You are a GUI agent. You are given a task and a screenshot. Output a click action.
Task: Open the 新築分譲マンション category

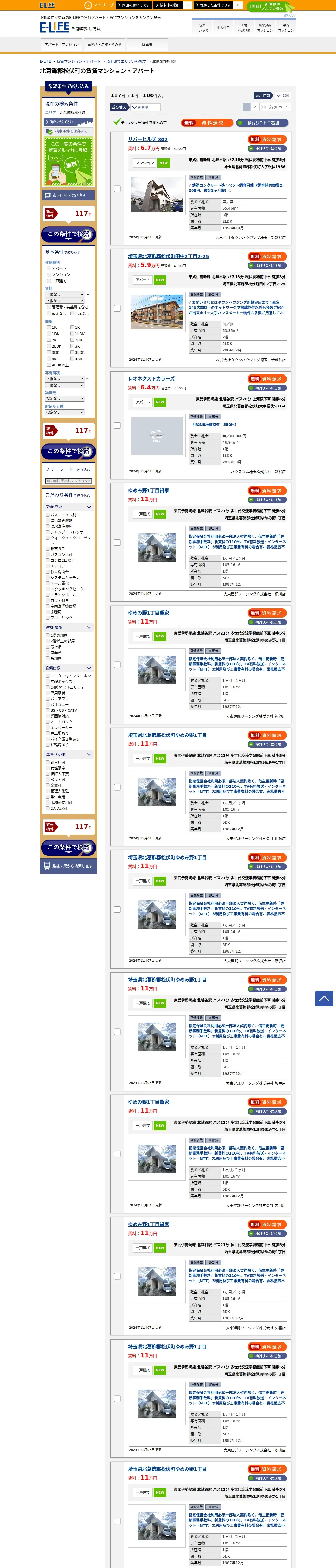coord(265,27)
